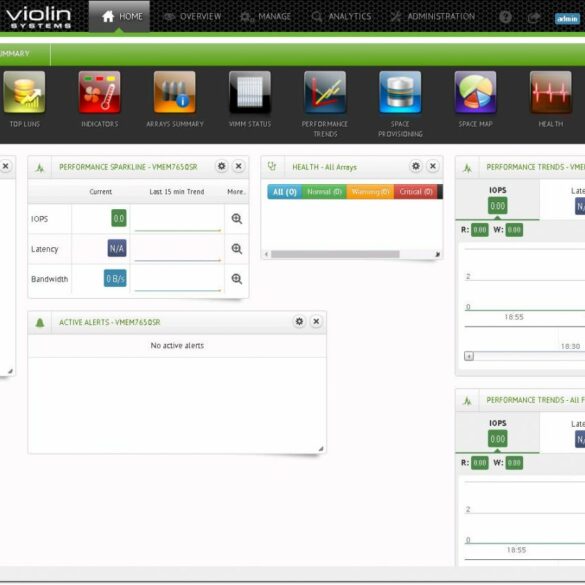Click the lower Performance Trends header icon
Viewport: 585px width, 585px height.
tap(467, 401)
